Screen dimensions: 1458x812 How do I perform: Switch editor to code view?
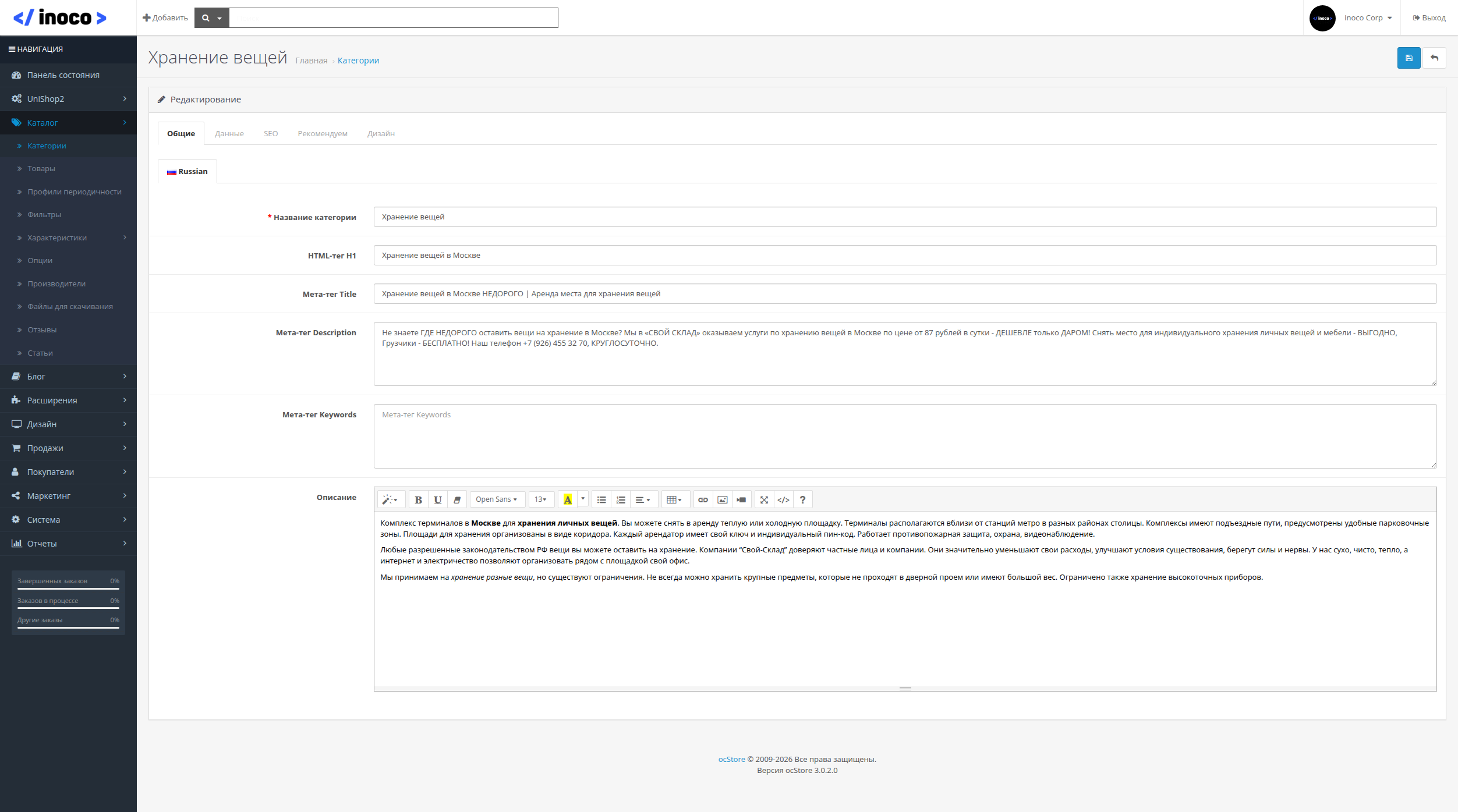click(x=783, y=499)
